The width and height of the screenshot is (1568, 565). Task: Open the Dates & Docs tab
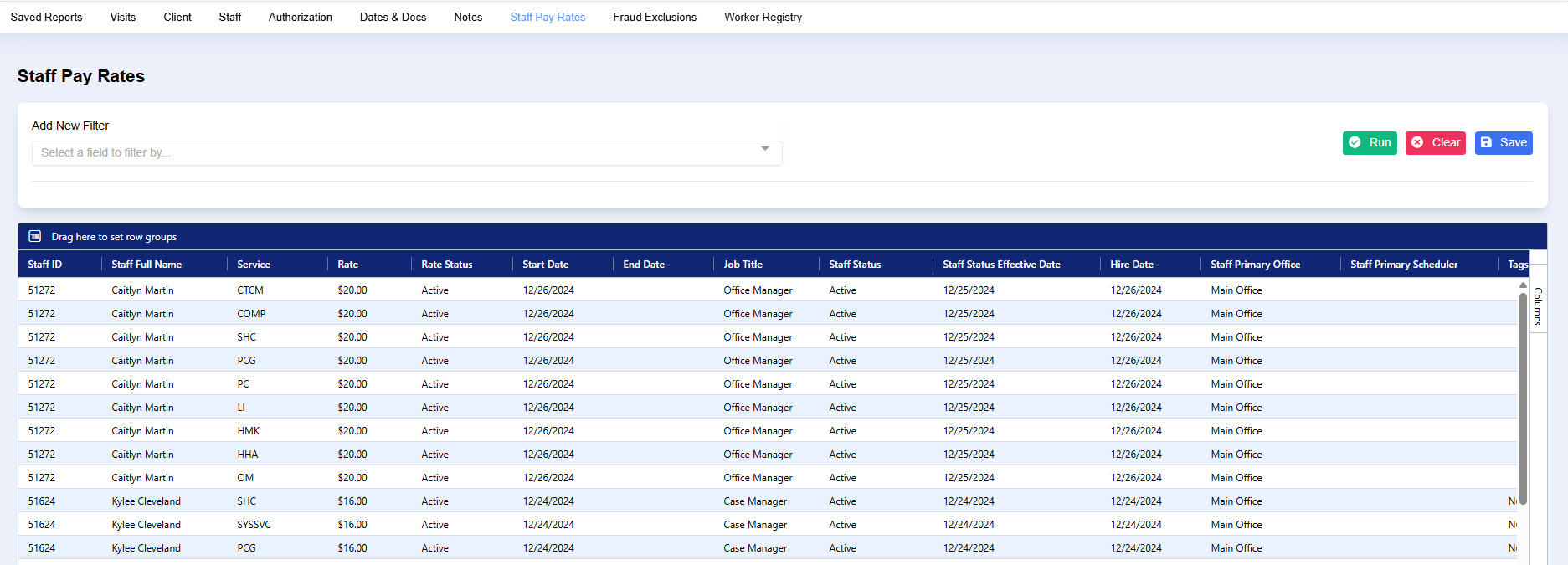[393, 17]
